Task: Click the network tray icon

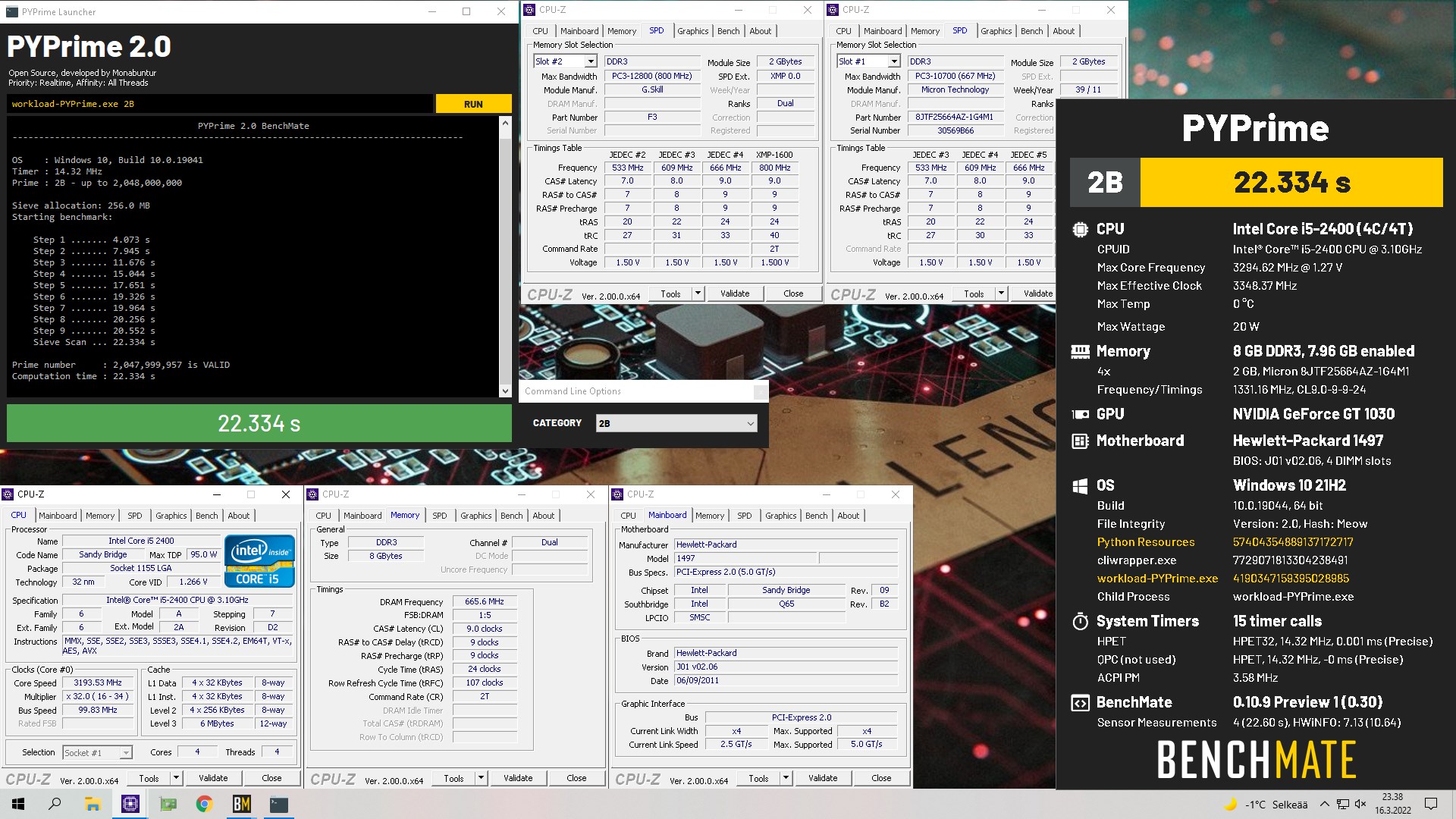Action: click(x=1342, y=804)
